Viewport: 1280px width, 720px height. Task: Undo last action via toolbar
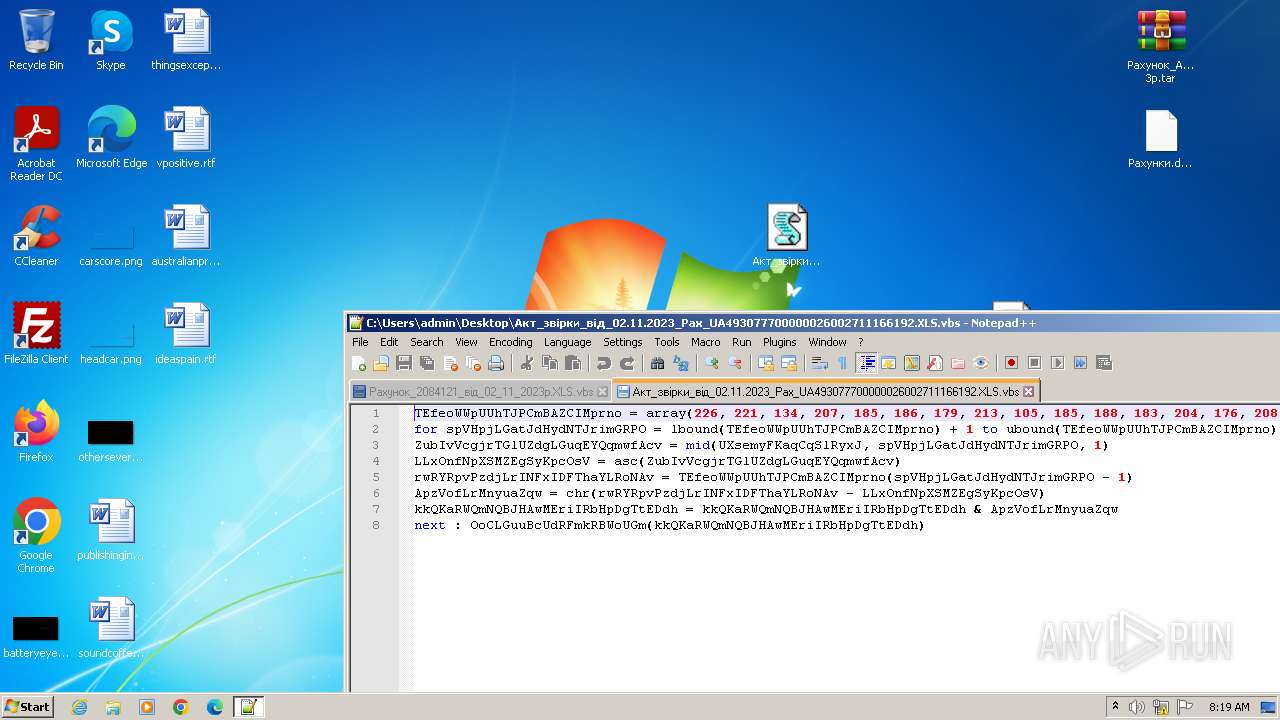click(x=603, y=363)
